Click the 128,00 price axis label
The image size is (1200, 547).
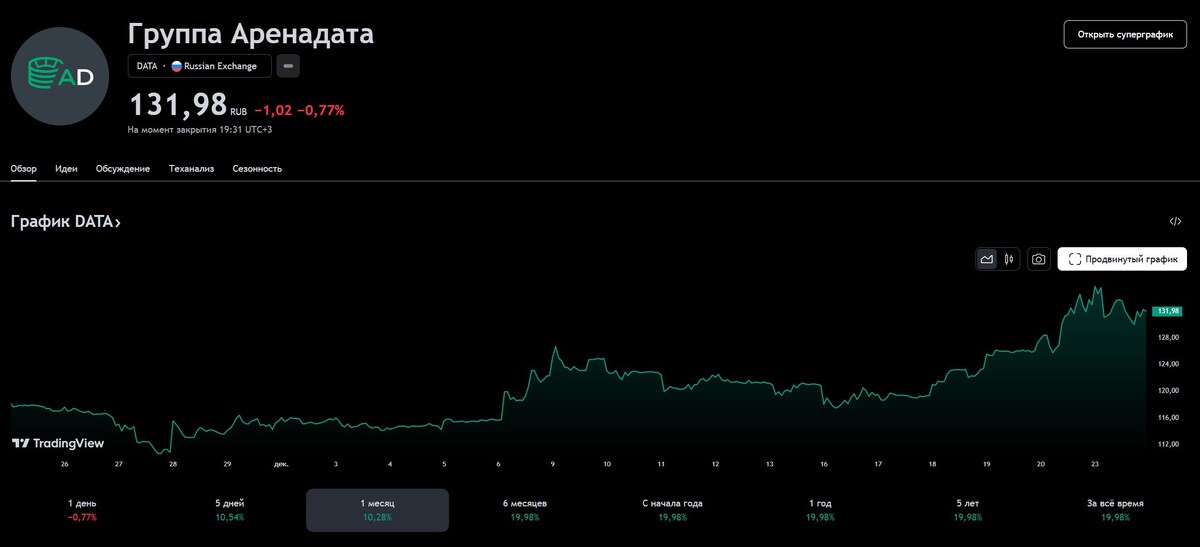pos(1168,338)
